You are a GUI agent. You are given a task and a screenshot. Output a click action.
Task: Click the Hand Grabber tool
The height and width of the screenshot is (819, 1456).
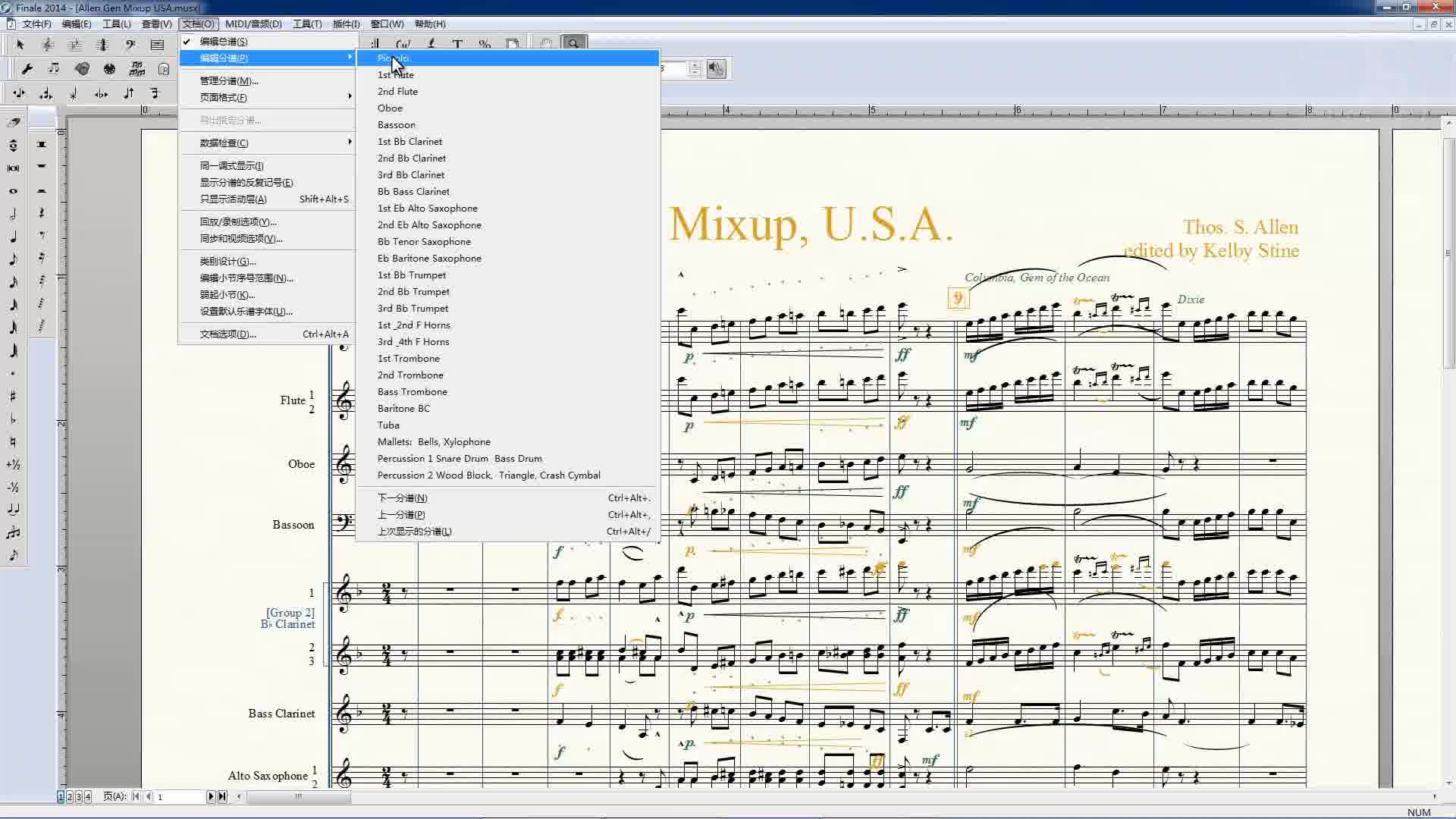545,44
